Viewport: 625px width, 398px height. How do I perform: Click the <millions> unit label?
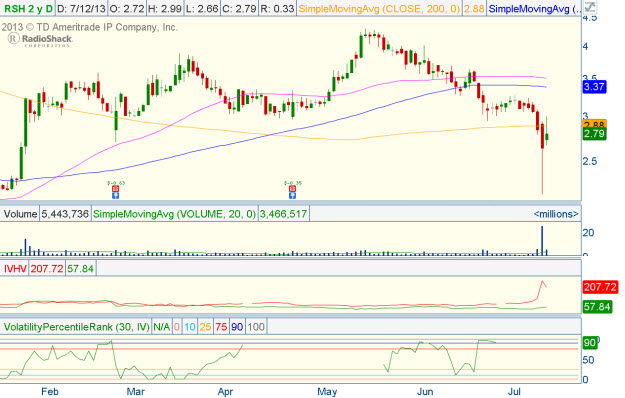coord(556,214)
